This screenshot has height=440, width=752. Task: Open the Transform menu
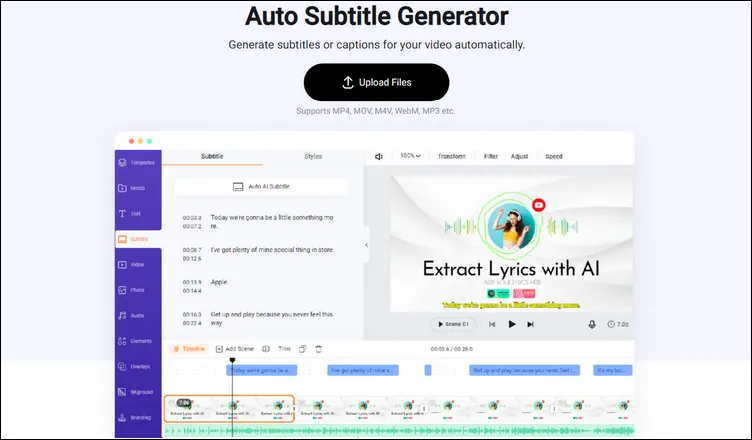(x=451, y=156)
